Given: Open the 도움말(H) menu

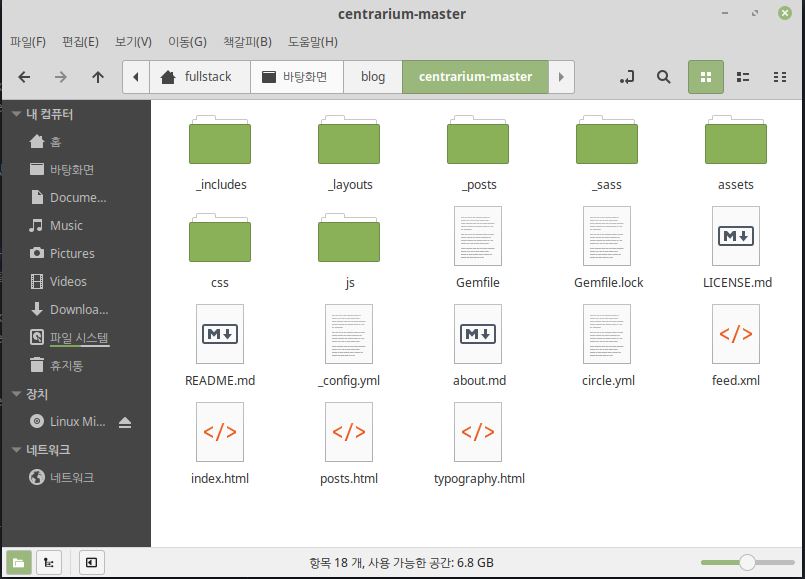Looking at the screenshot, I should coord(313,42).
